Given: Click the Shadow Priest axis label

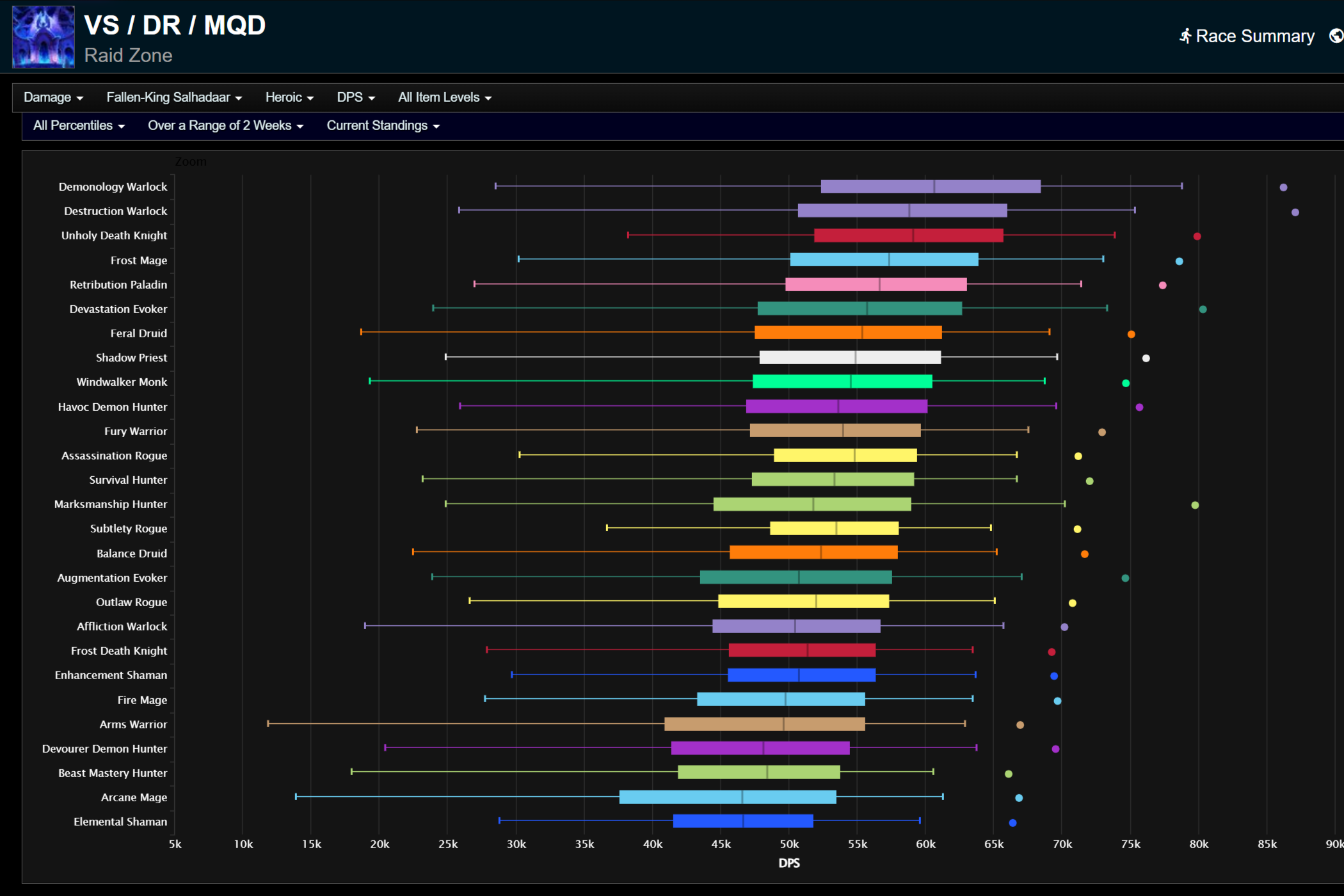Looking at the screenshot, I should click(131, 358).
